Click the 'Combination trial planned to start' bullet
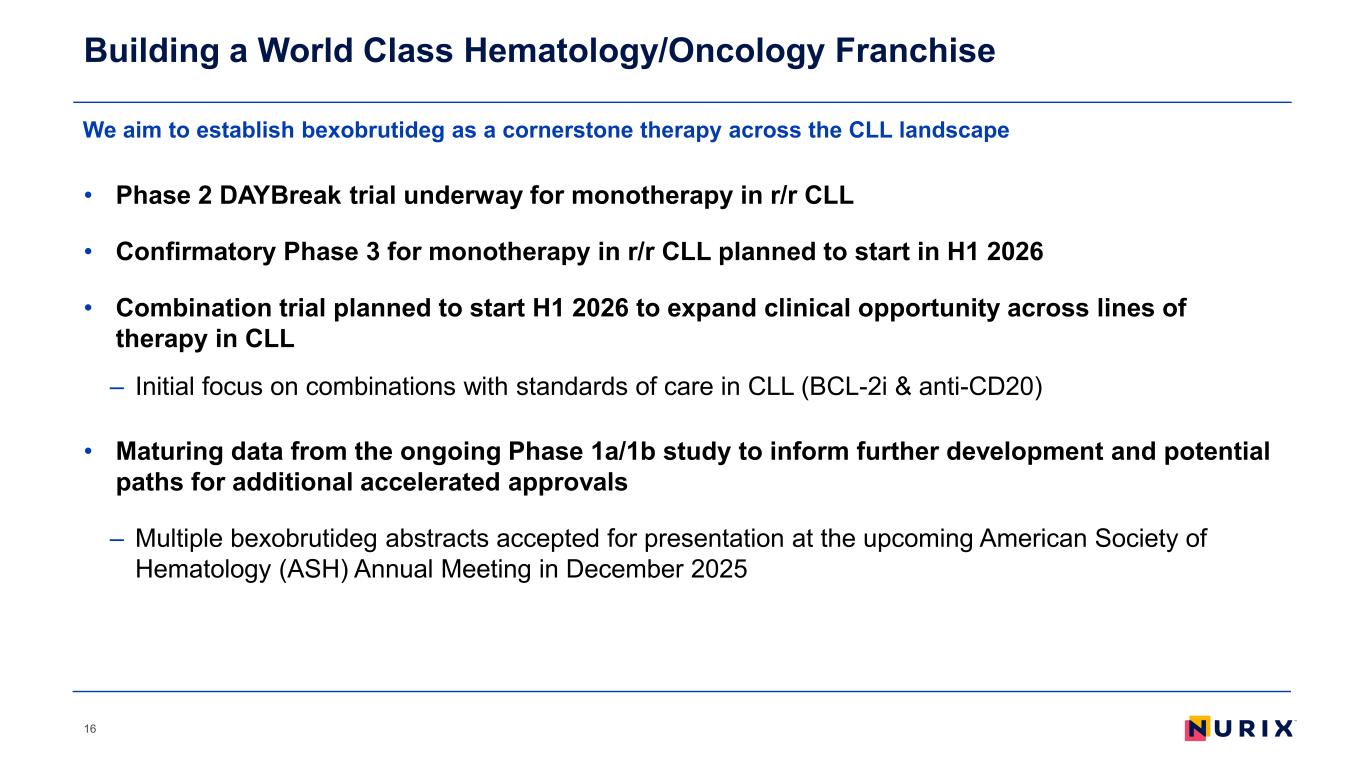Image resolution: width=1365 pixels, height=768 pixels. [x=650, y=323]
